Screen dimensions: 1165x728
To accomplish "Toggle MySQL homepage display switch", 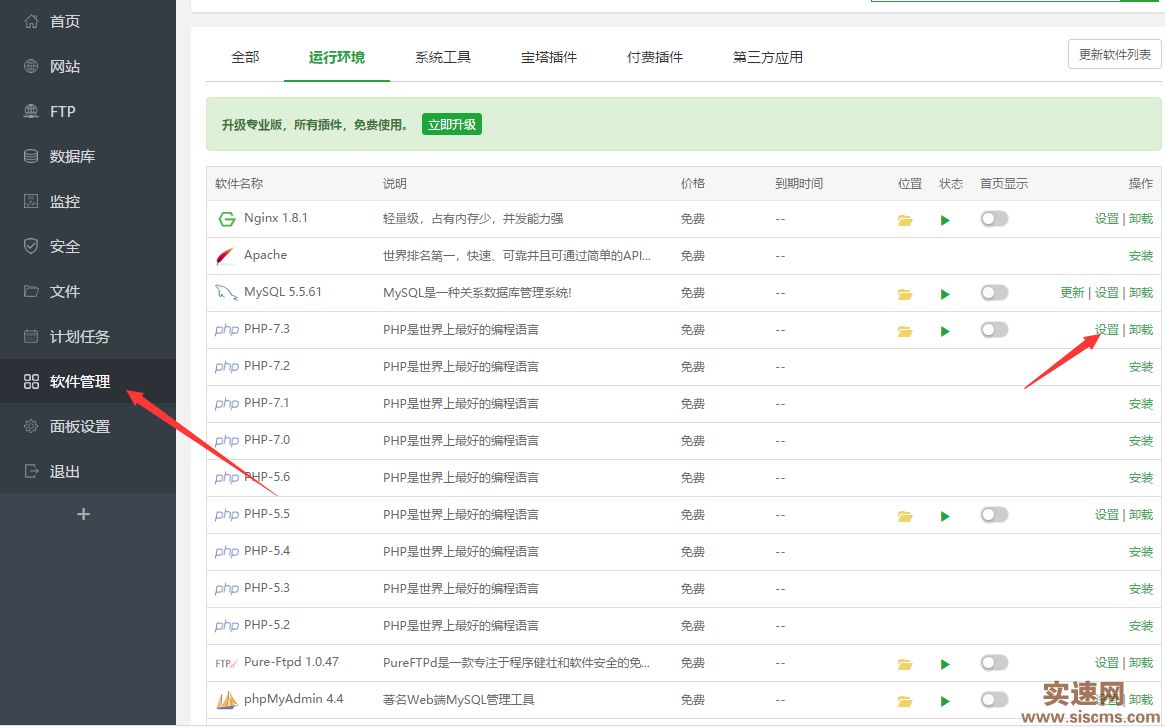I will tap(994, 293).
